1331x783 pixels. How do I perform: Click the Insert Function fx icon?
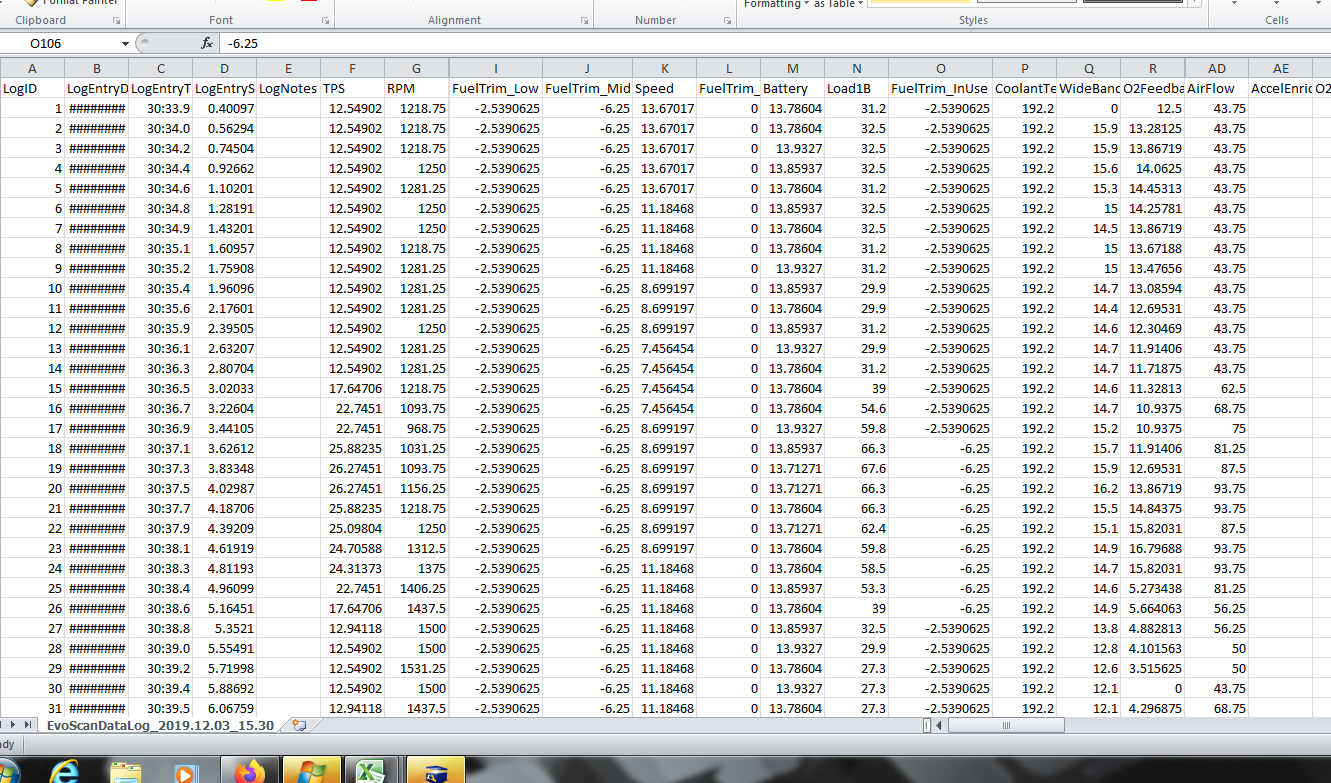tap(207, 44)
